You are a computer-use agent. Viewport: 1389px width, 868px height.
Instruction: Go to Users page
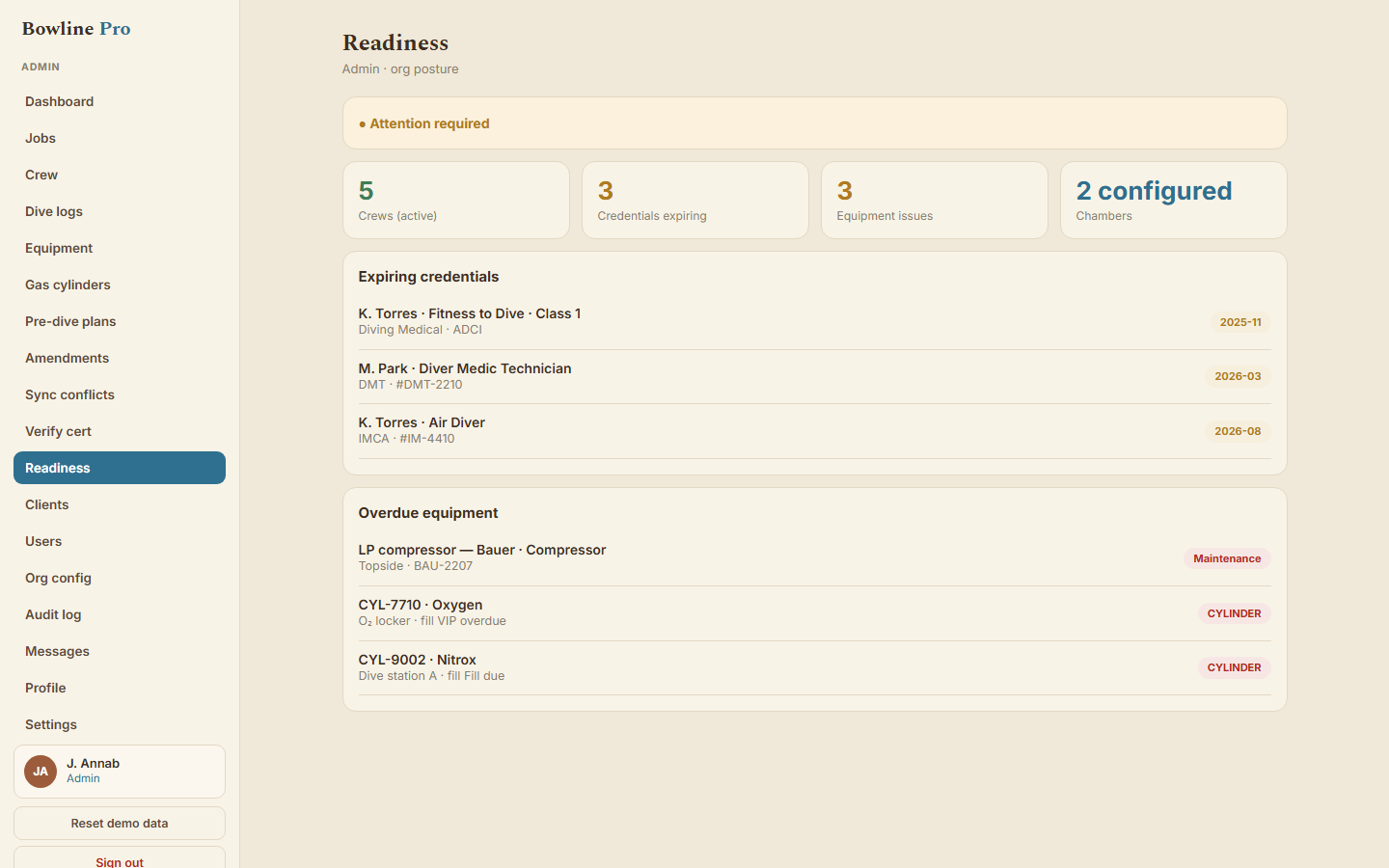tap(120, 541)
